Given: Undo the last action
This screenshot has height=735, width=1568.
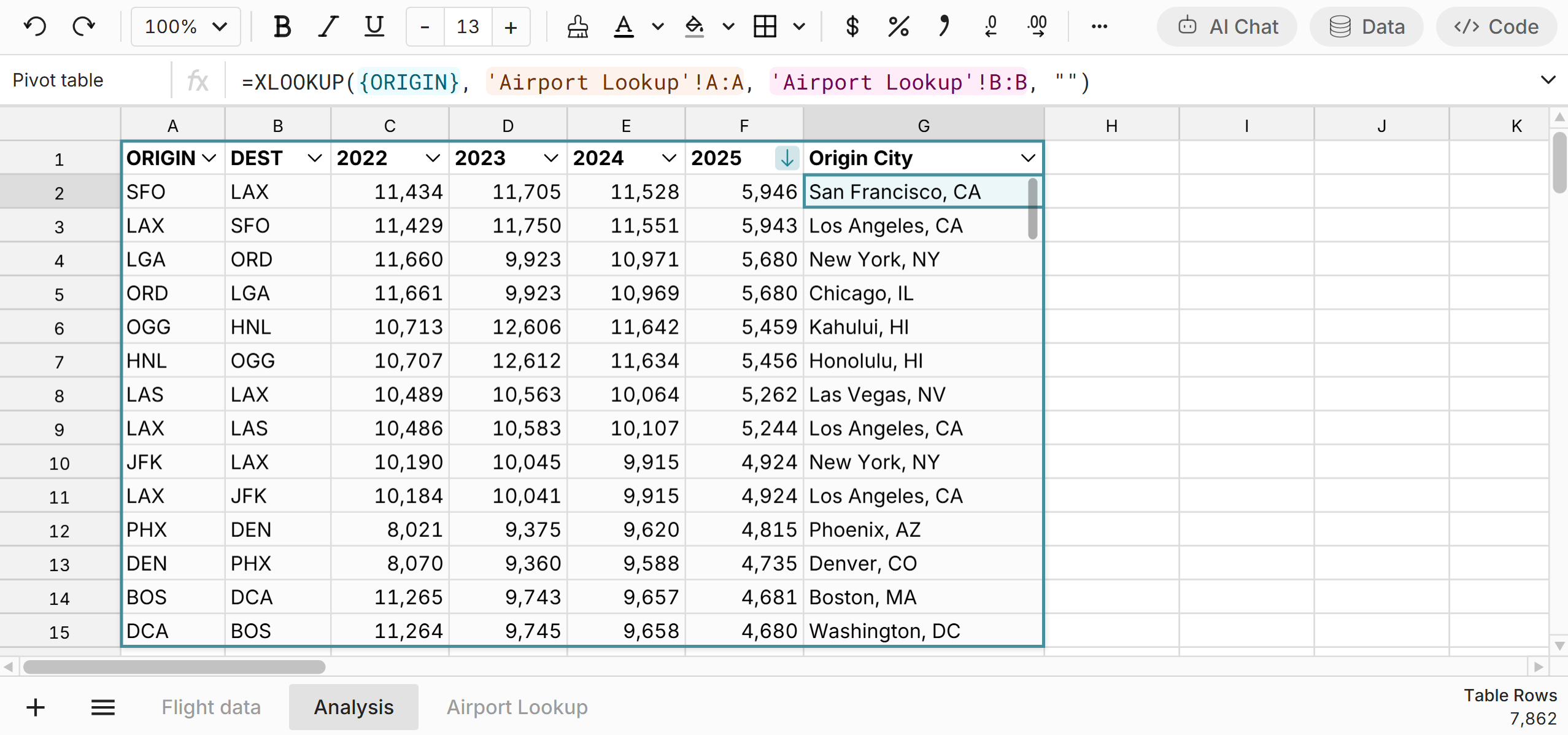Looking at the screenshot, I should tap(35, 26).
